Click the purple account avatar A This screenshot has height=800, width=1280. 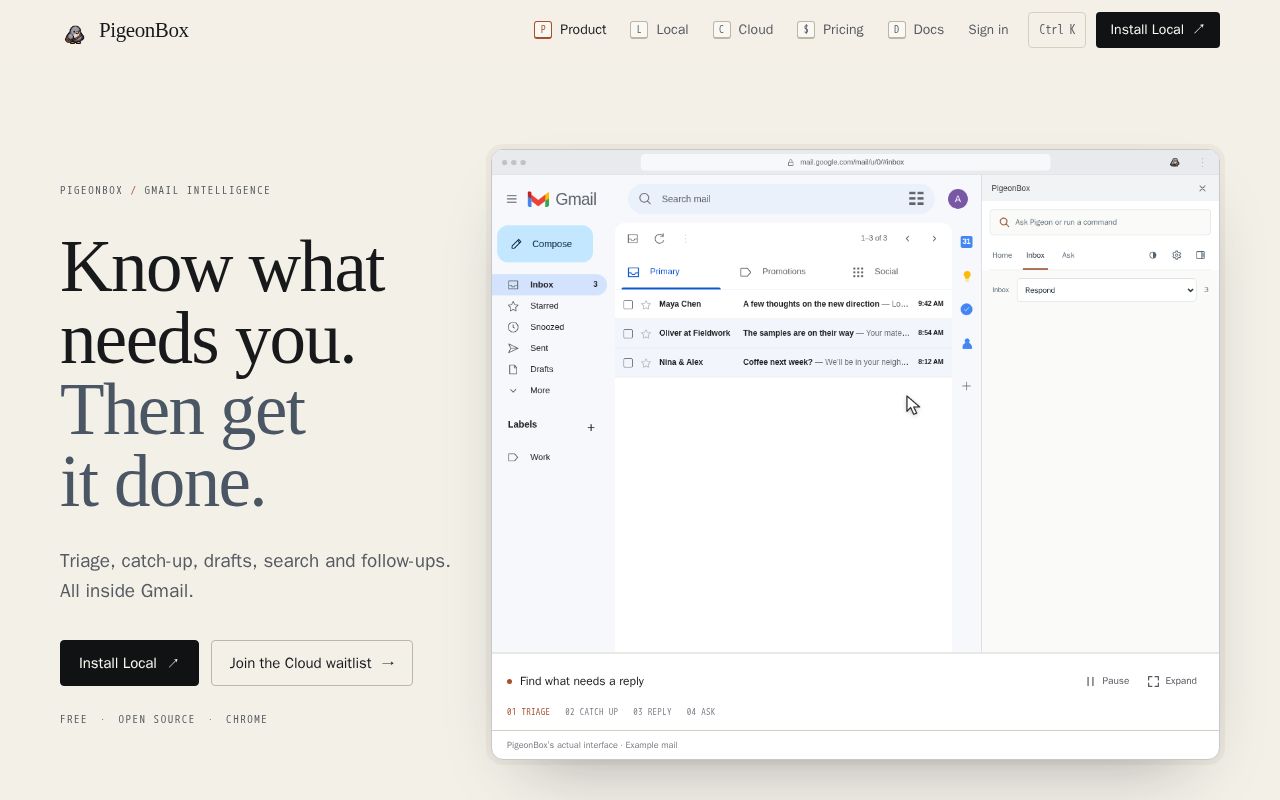click(x=958, y=199)
